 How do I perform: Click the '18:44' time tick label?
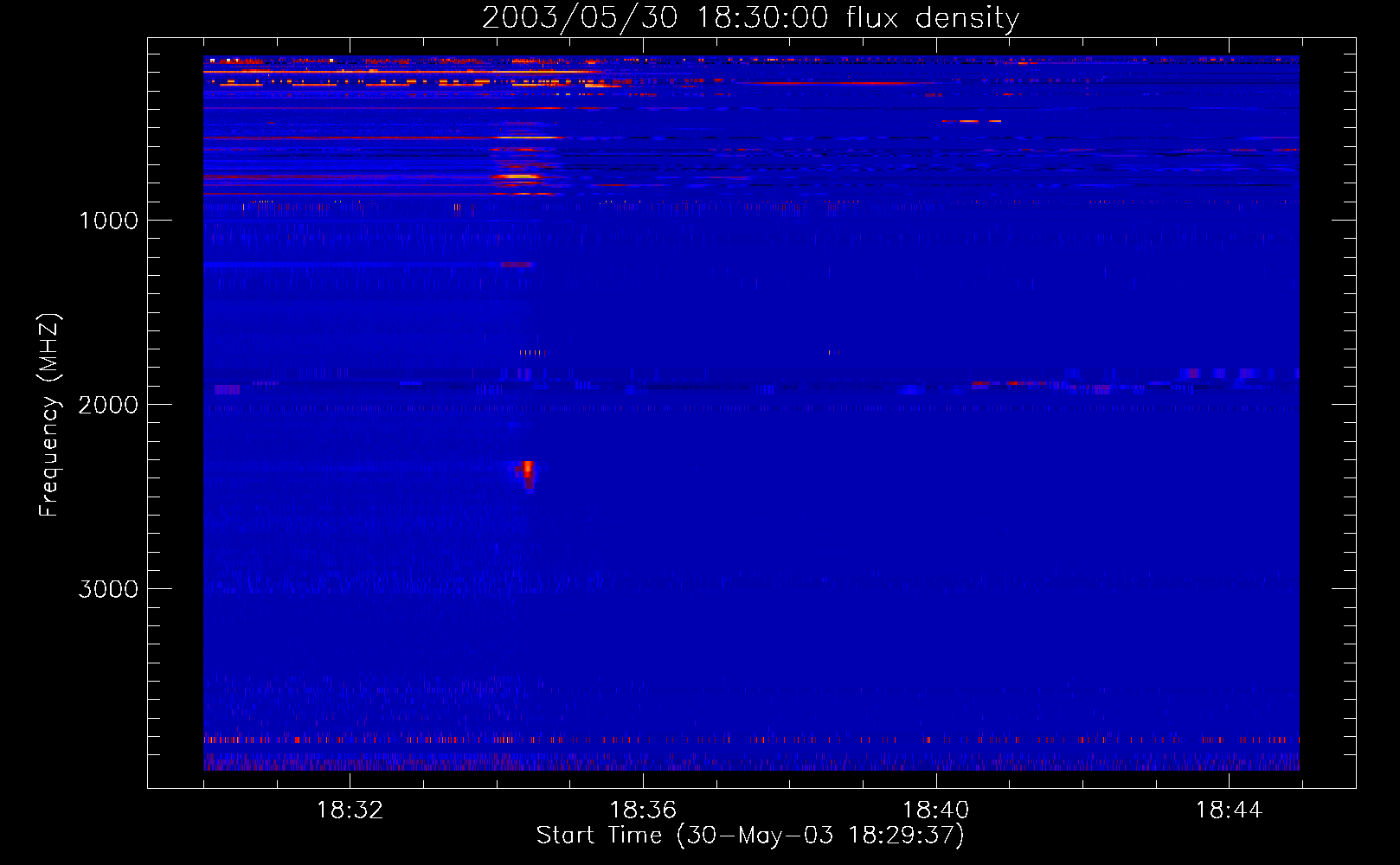tap(1230, 811)
